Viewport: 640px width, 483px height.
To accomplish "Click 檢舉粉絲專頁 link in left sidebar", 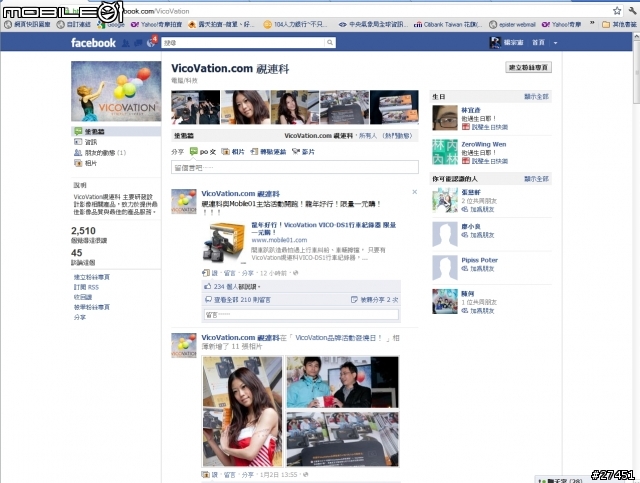I will pos(91,307).
